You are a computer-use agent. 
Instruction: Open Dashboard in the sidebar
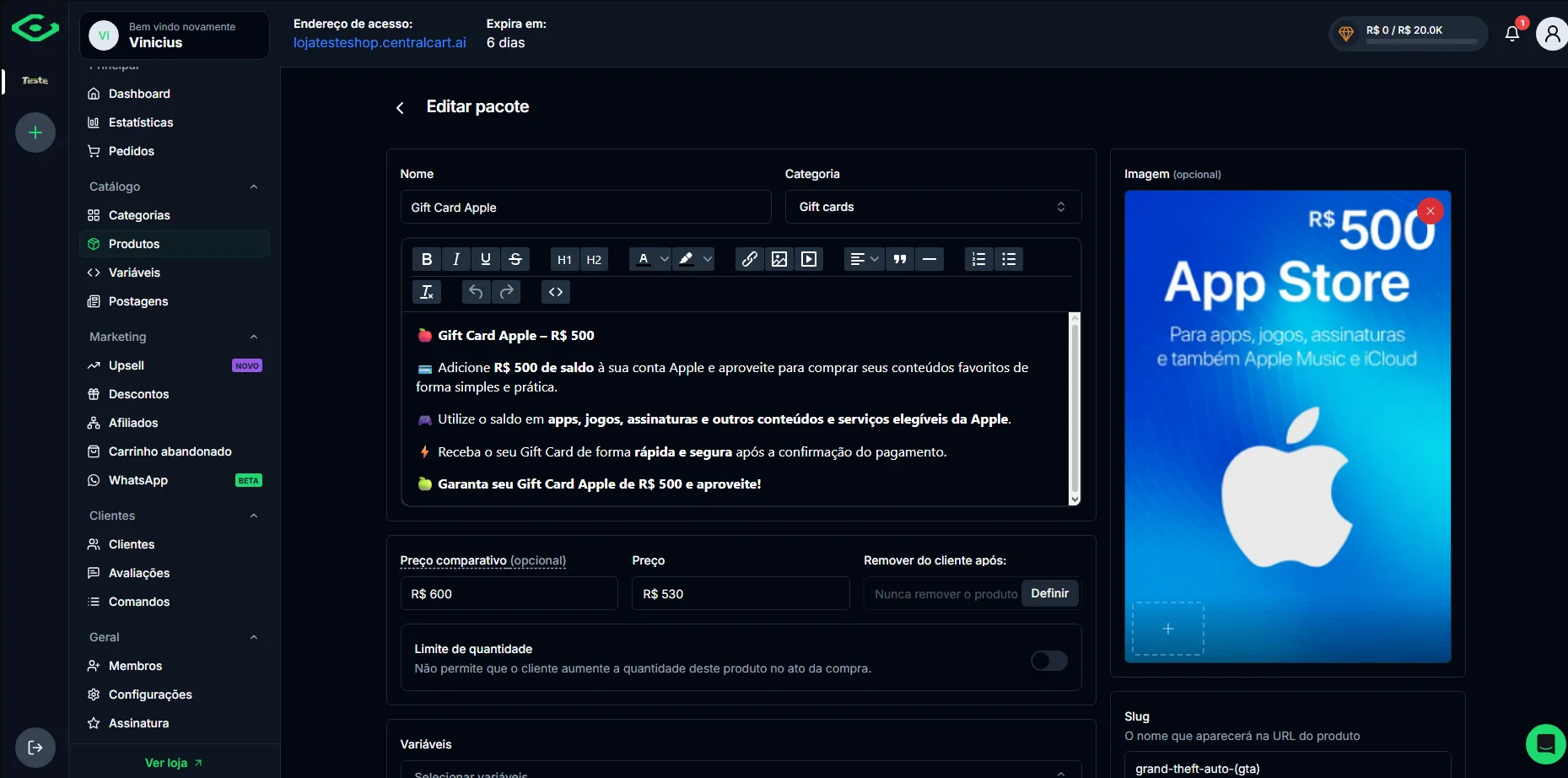[175, 94]
